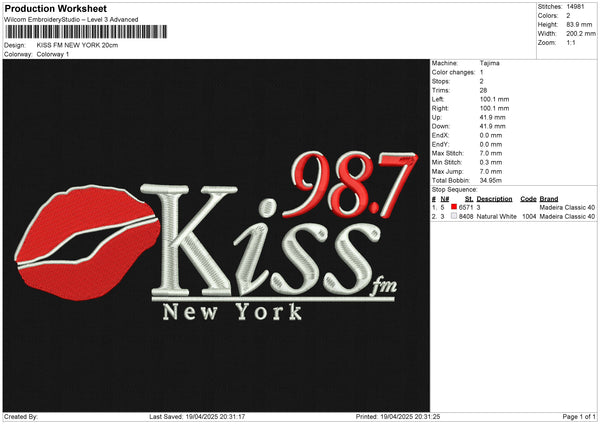Screen dimensions: 600x424
Task: Click the 'Brand' column header
Action: [549, 199]
